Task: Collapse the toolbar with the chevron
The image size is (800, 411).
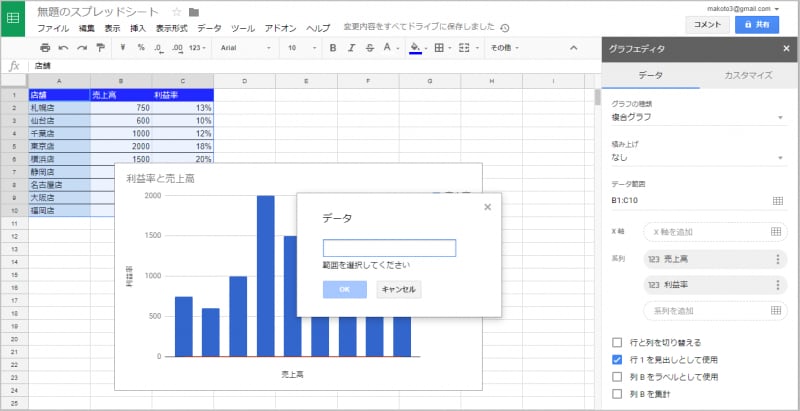Action: tap(573, 48)
